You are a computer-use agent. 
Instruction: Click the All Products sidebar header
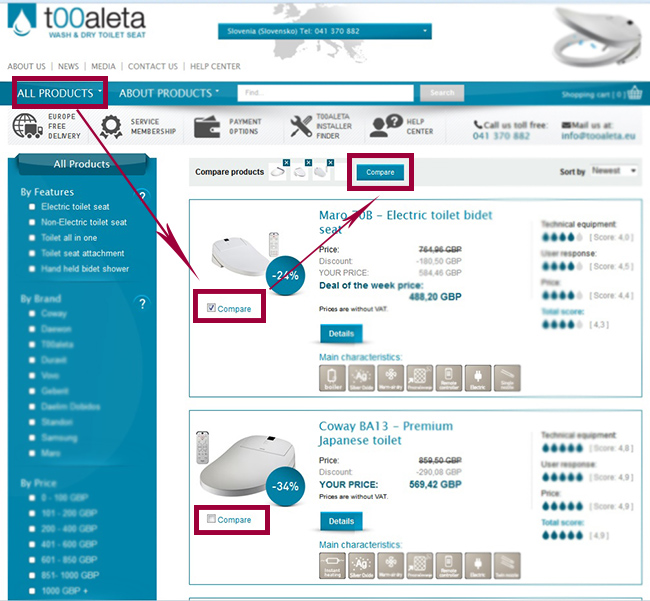82,164
